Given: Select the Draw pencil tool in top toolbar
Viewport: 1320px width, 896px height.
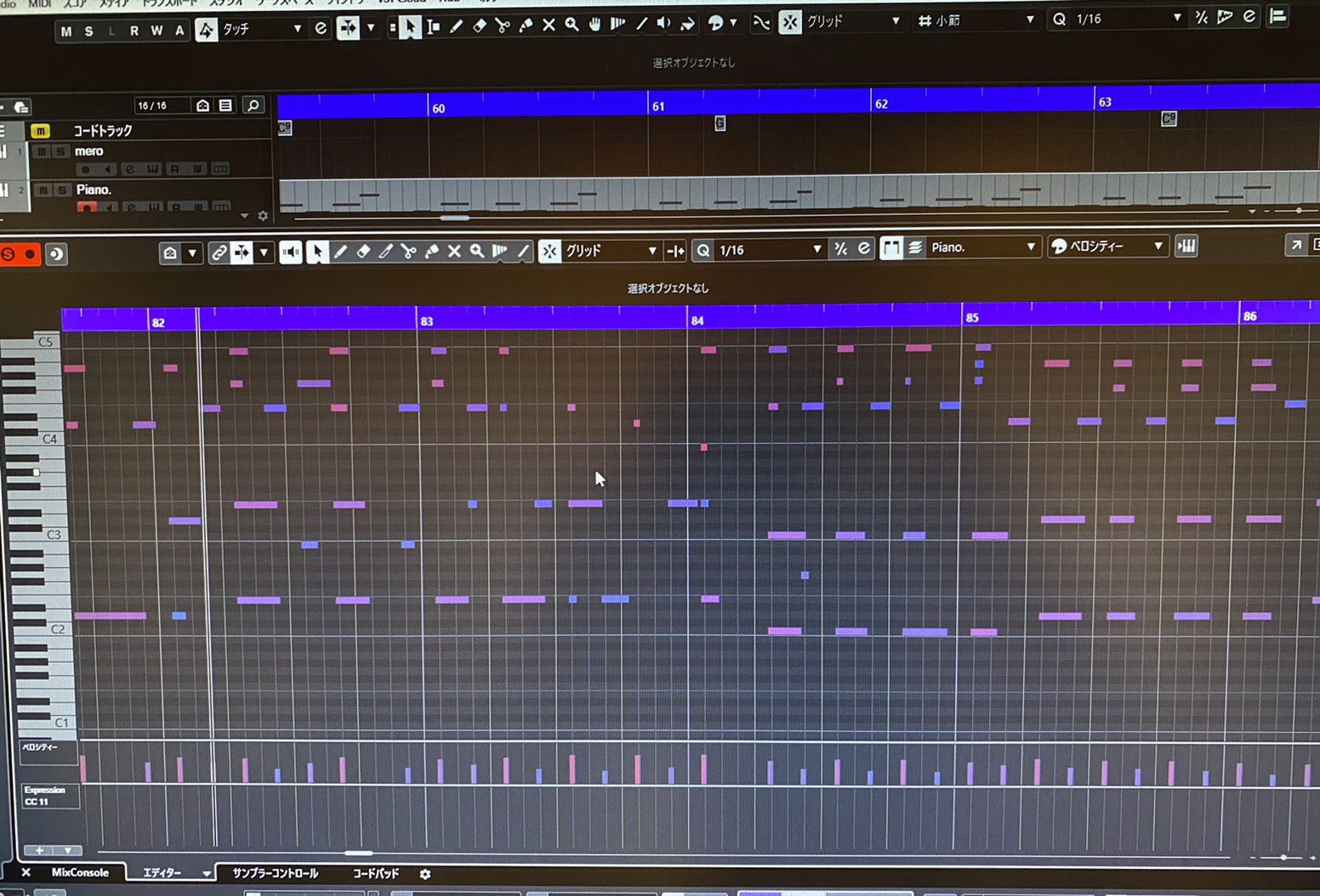Looking at the screenshot, I should [456, 26].
